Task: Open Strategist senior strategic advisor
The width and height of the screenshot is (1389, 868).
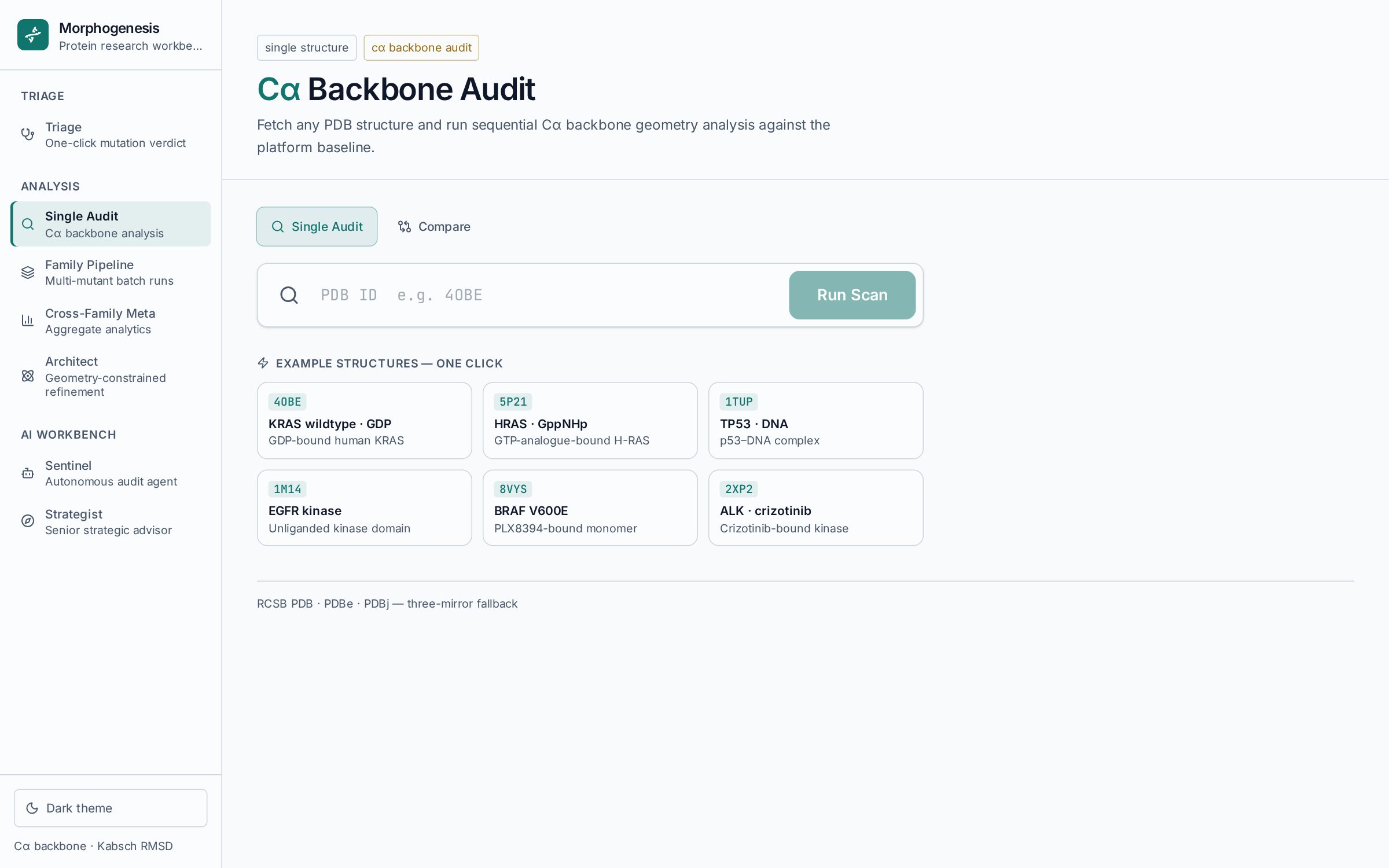Action: click(111, 522)
